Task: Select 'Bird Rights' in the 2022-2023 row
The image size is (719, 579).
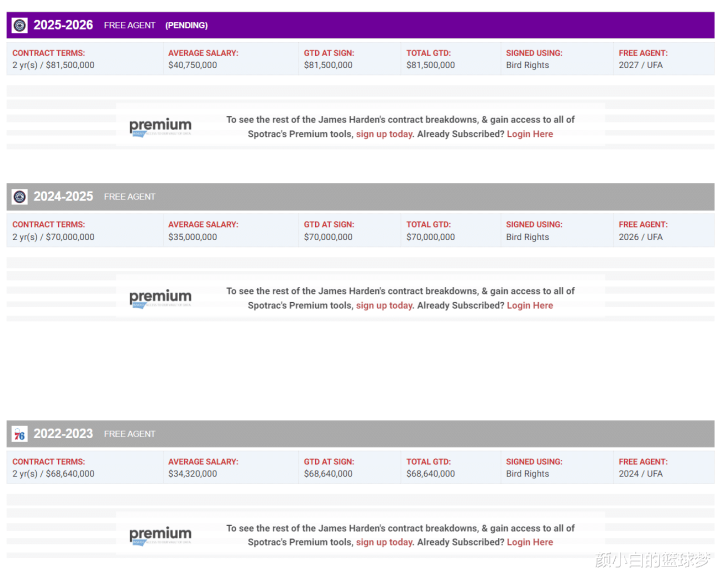Action: [527, 474]
